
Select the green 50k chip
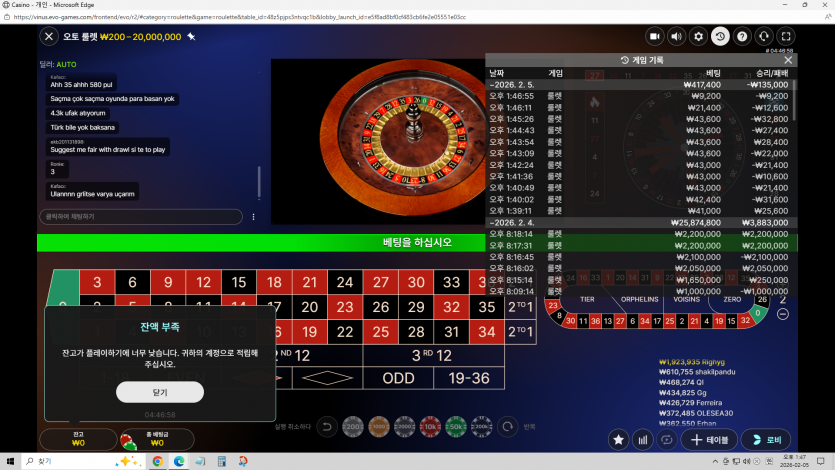point(456,426)
